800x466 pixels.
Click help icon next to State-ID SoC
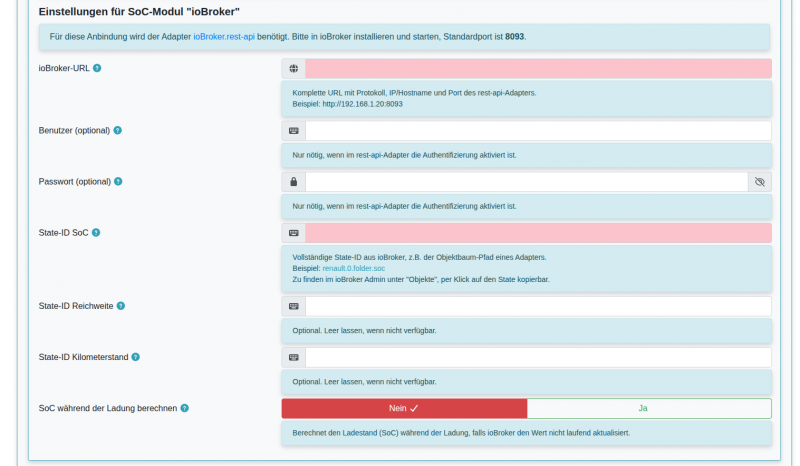[x=96, y=232]
